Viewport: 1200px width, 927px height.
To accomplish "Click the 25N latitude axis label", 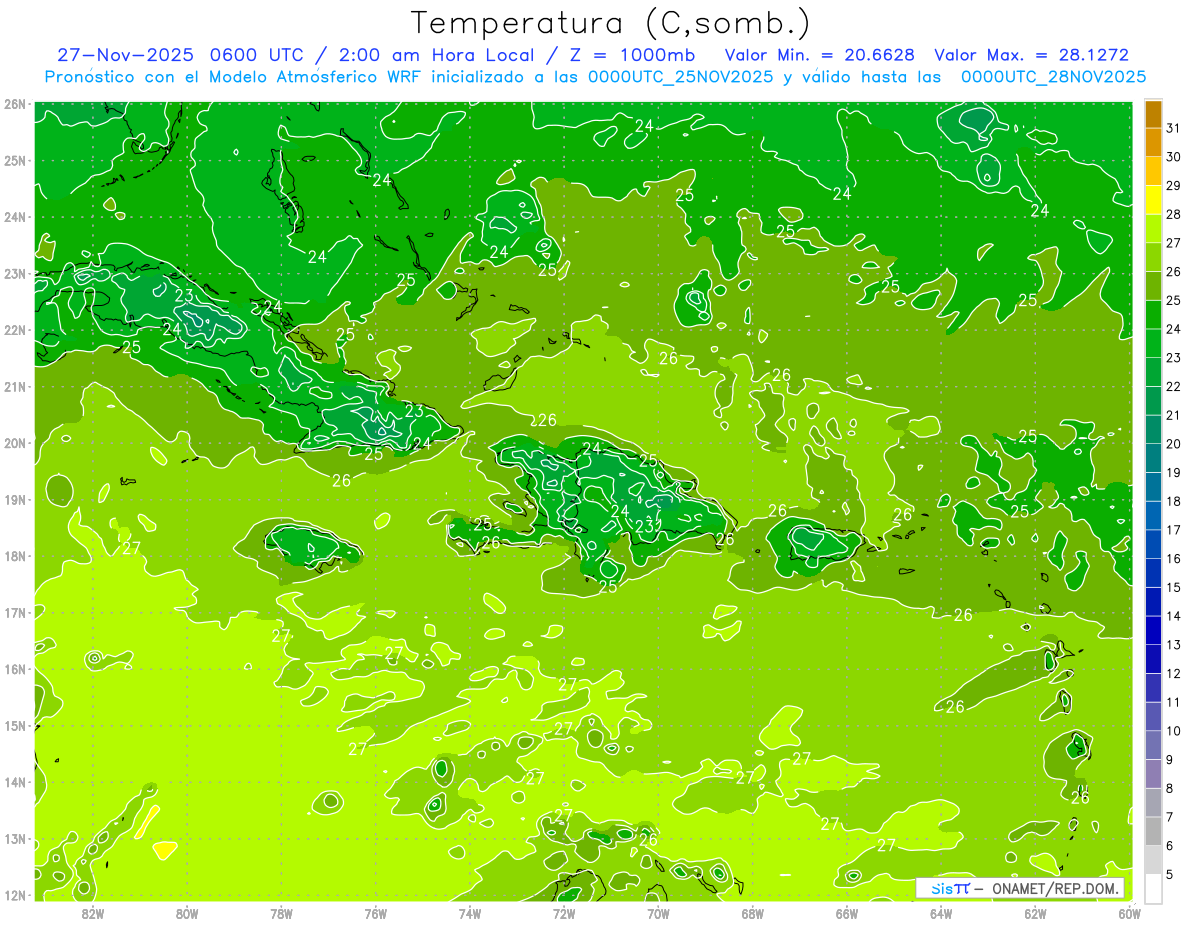I will [15, 160].
